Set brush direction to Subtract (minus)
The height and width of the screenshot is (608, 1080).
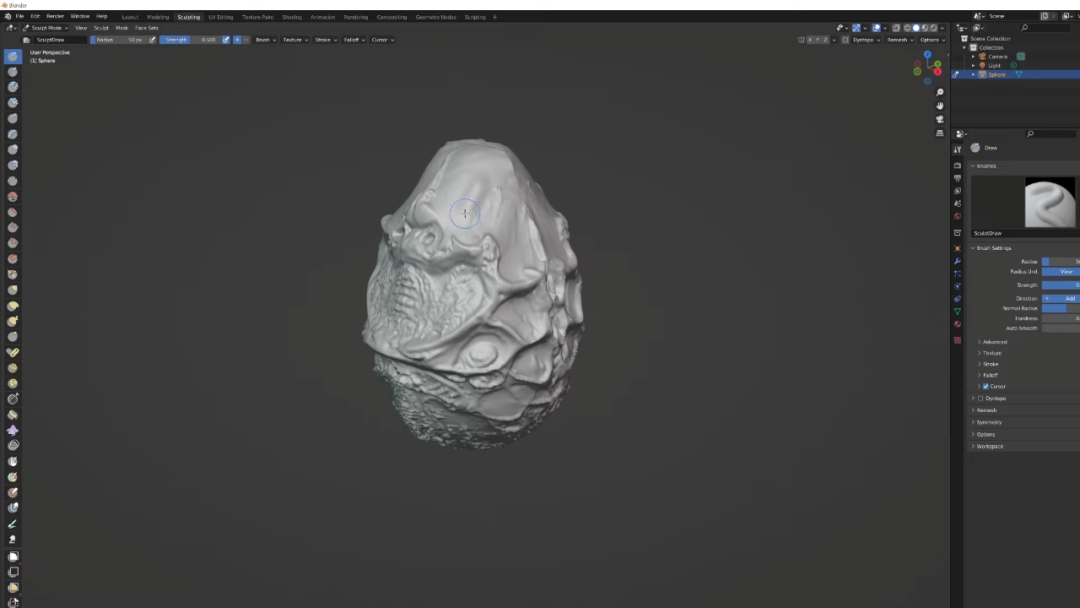click(x=246, y=40)
